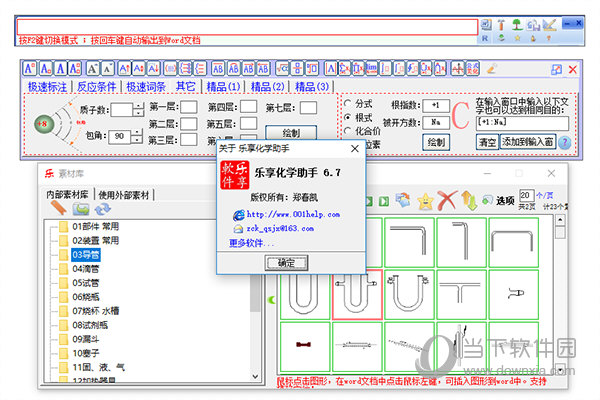Click folder tree scrollbar down arrow
600x400 pixels.
coord(255,377)
